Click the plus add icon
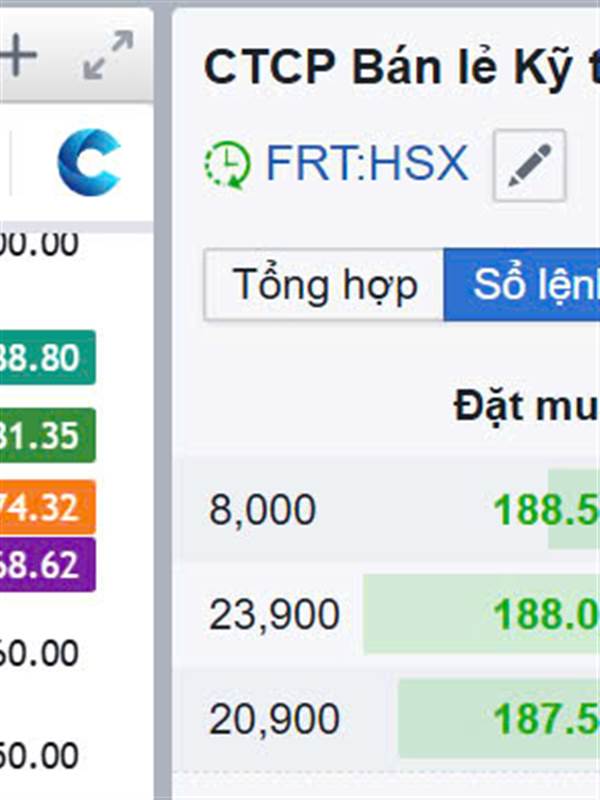 [18, 55]
